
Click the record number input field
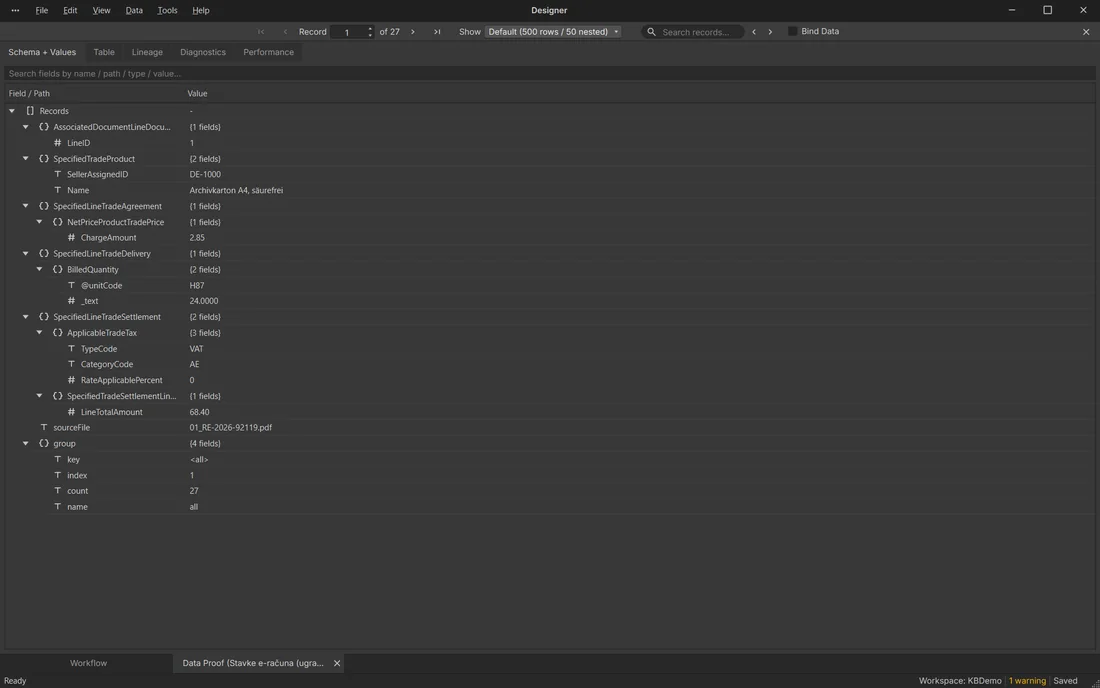point(348,32)
